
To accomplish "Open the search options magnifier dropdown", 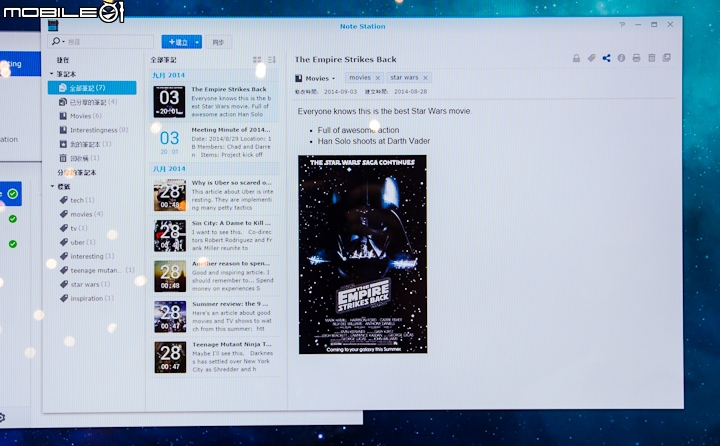I will coord(57,41).
